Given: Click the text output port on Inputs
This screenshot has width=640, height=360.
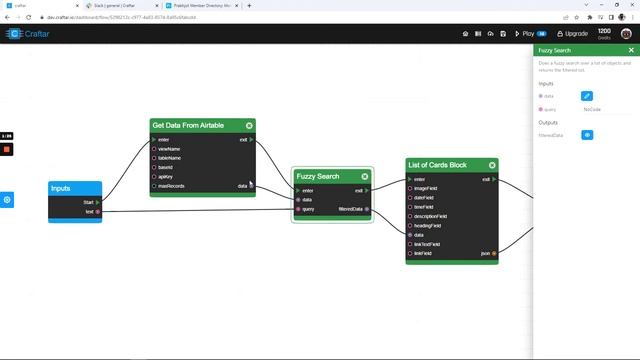Looking at the screenshot, I should click(x=98, y=212).
